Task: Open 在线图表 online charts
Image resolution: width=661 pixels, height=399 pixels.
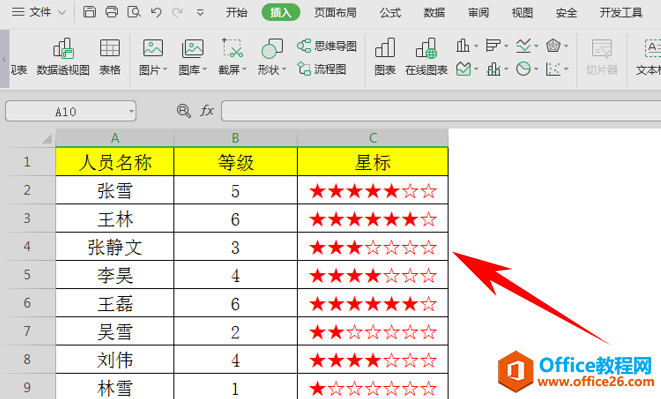Action: click(426, 57)
